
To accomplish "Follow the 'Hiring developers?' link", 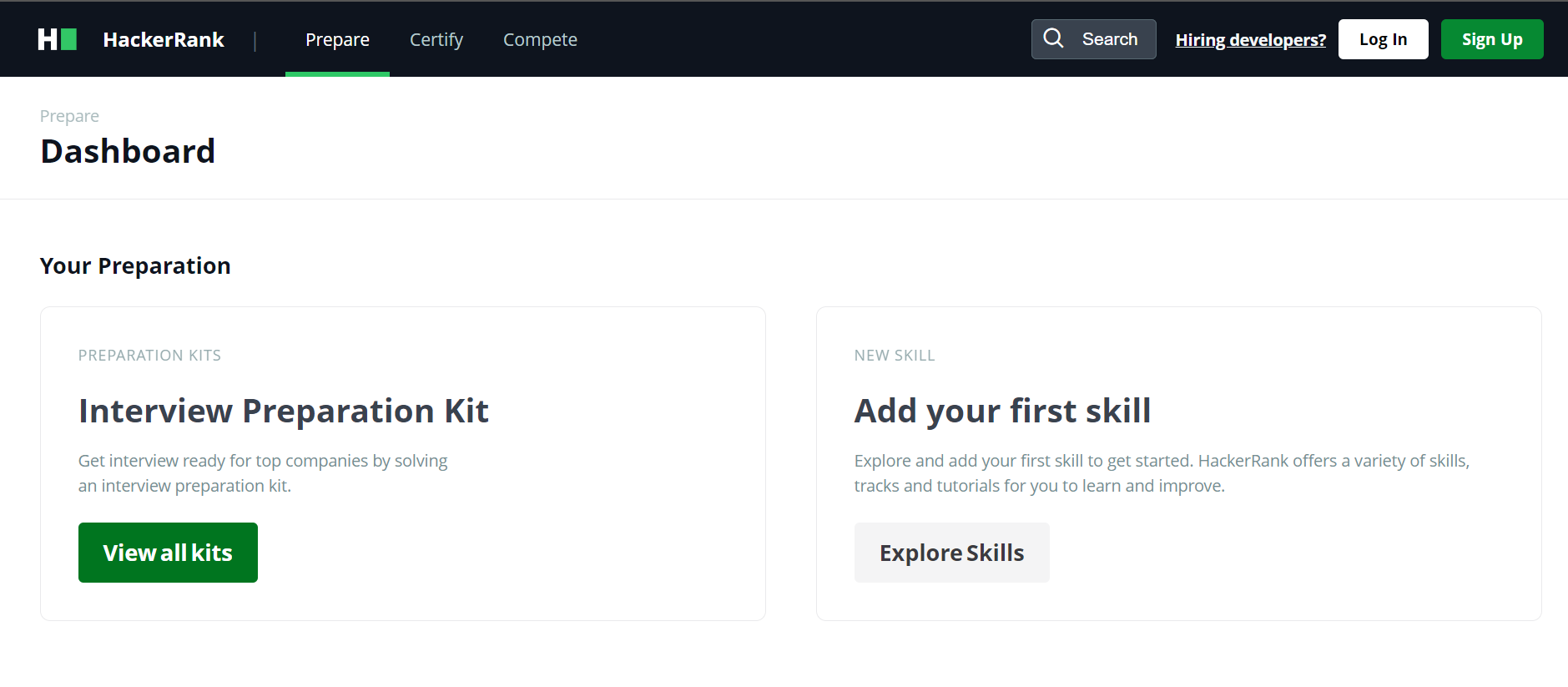I will [1250, 40].
